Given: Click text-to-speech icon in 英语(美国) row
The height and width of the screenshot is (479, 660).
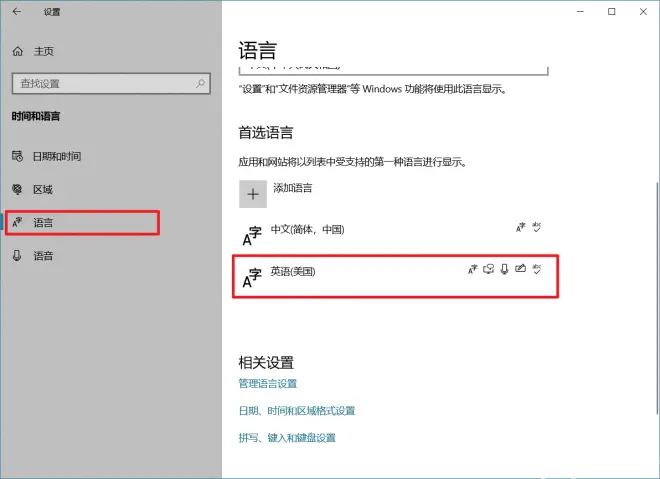Looking at the screenshot, I should coord(488,269).
